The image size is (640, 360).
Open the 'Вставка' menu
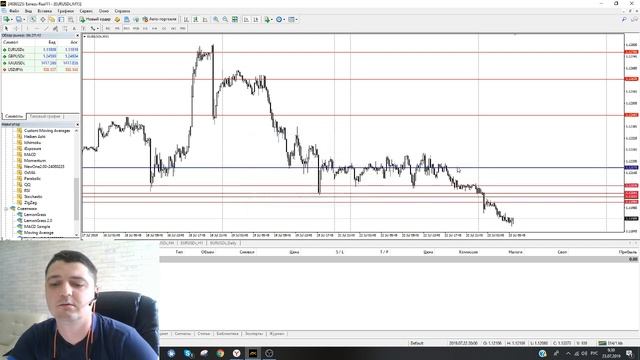pos(44,11)
